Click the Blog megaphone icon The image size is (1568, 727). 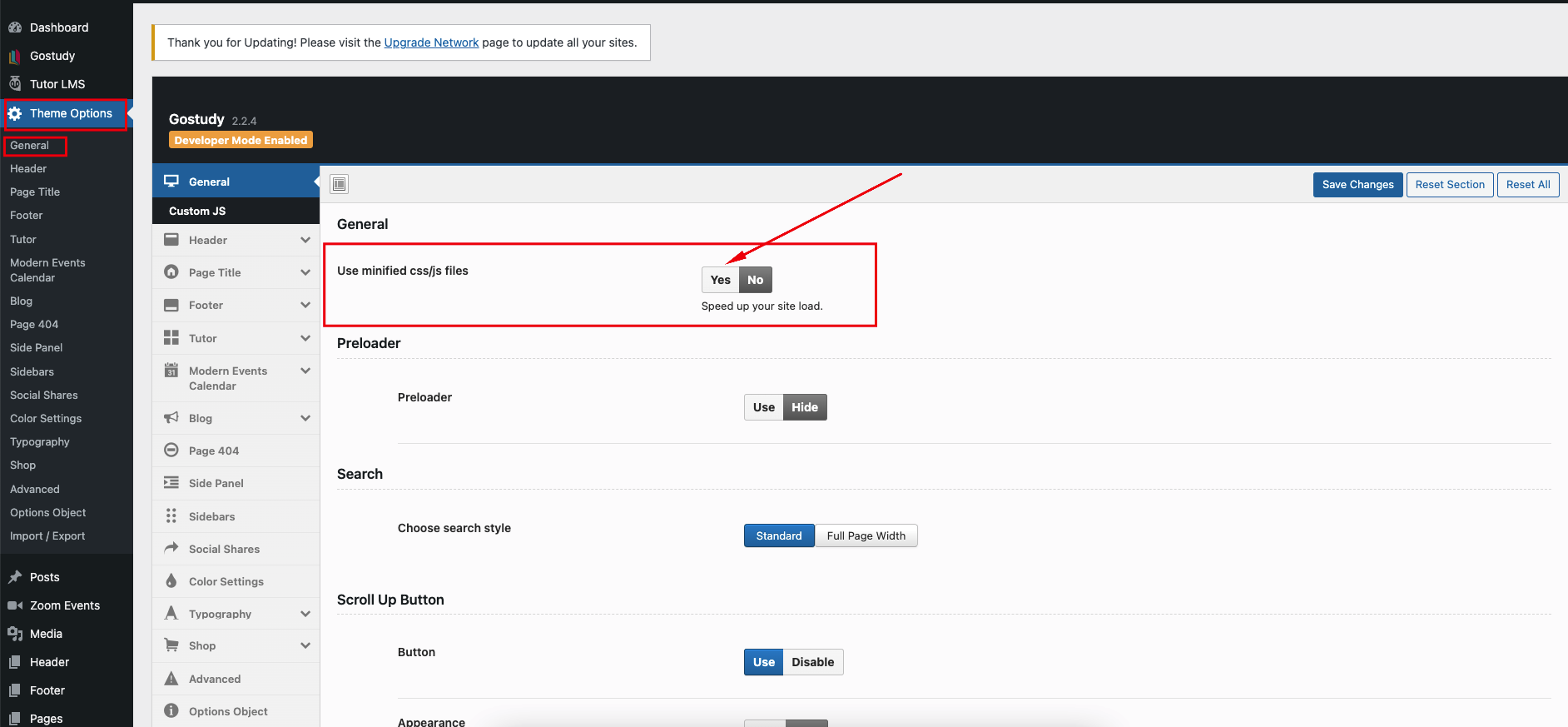pyautogui.click(x=171, y=417)
